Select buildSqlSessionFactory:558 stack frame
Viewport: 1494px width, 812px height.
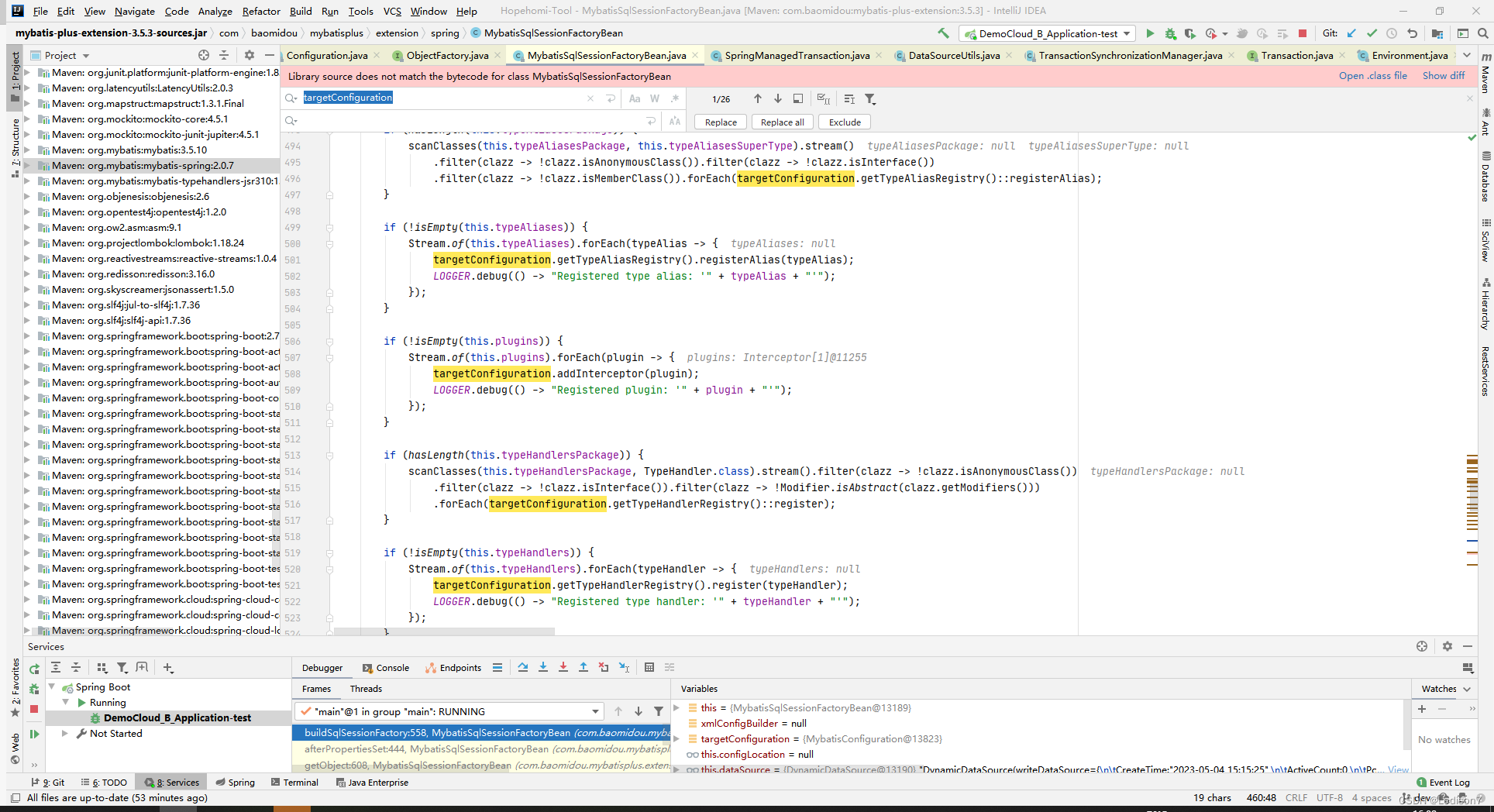click(481, 732)
